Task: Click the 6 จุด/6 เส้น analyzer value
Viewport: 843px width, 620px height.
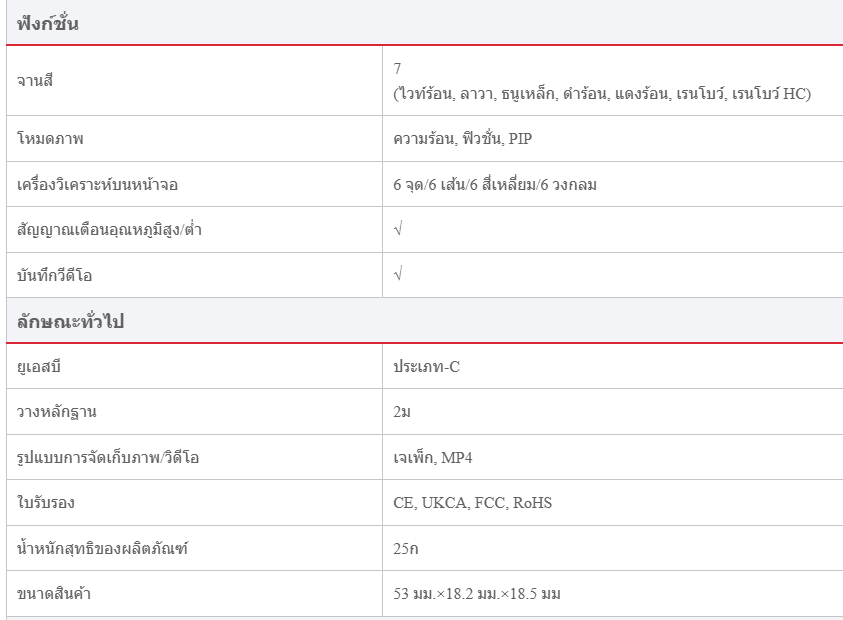Action: (495, 185)
